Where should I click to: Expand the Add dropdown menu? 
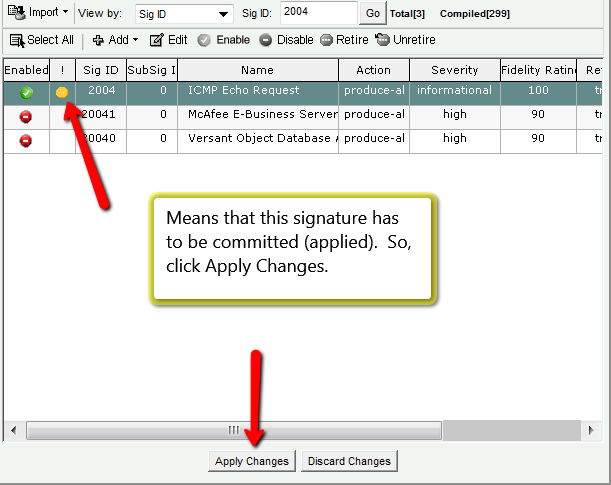tap(135, 40)
